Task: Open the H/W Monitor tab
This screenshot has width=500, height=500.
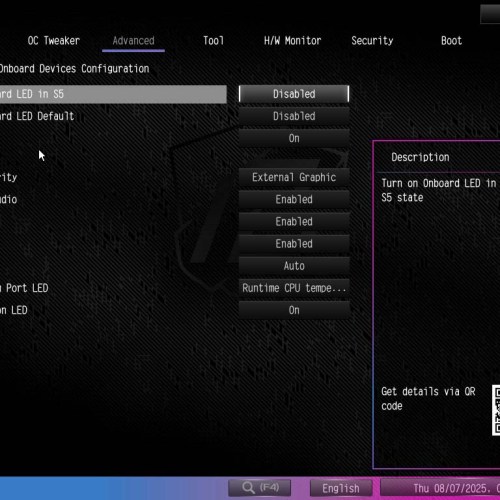Action: 292,41
